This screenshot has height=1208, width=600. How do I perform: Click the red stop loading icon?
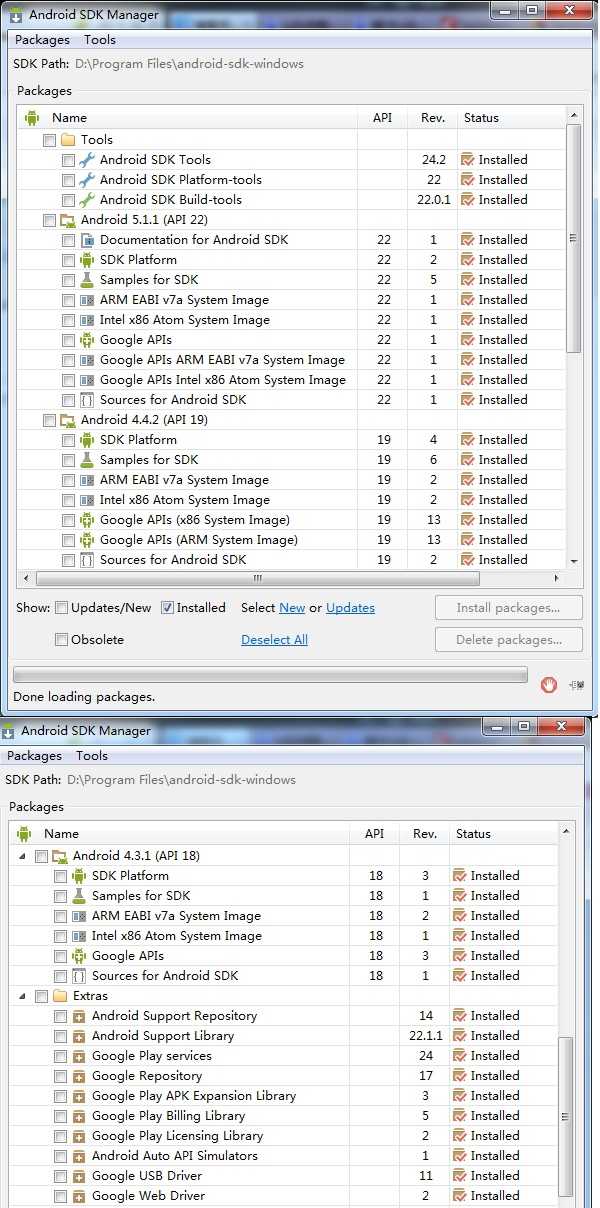click(548, 685)
